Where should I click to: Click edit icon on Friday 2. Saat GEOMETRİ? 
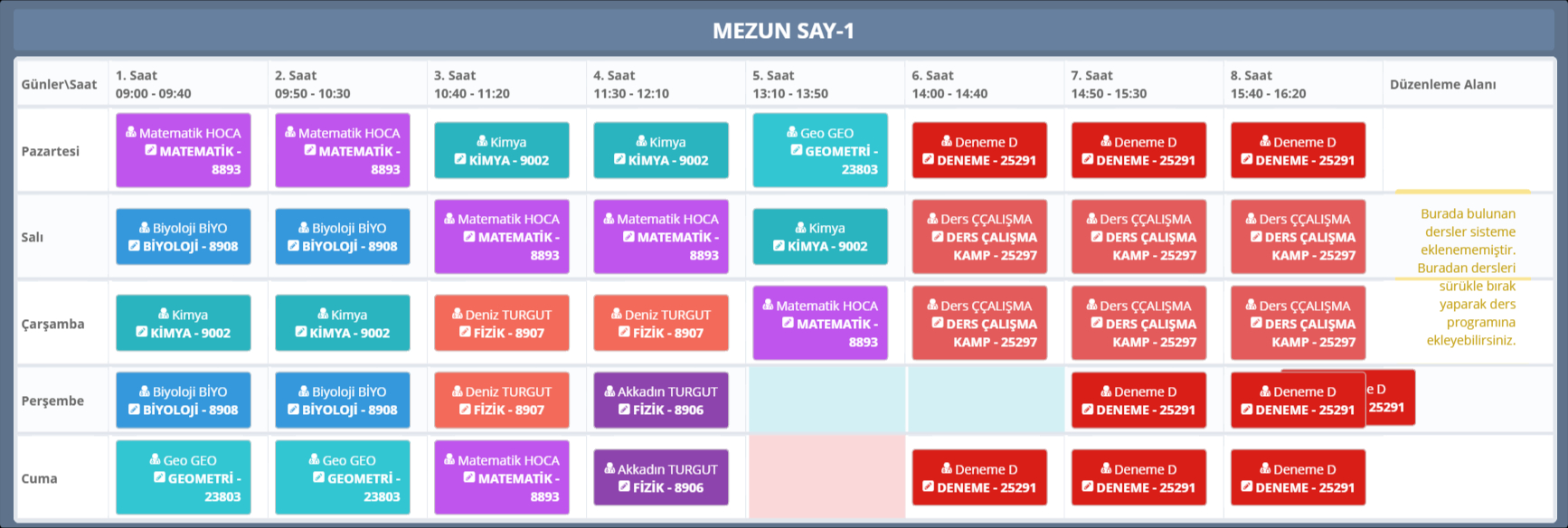[318, 478]
